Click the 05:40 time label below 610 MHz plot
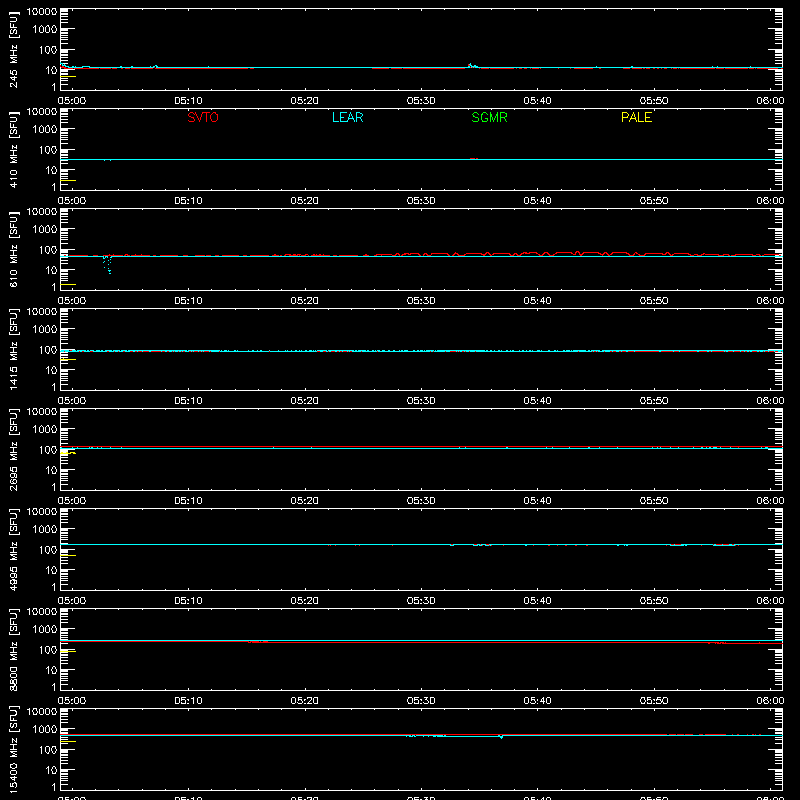The height and width of the screenshot is (800, 800). pos(537,301)
